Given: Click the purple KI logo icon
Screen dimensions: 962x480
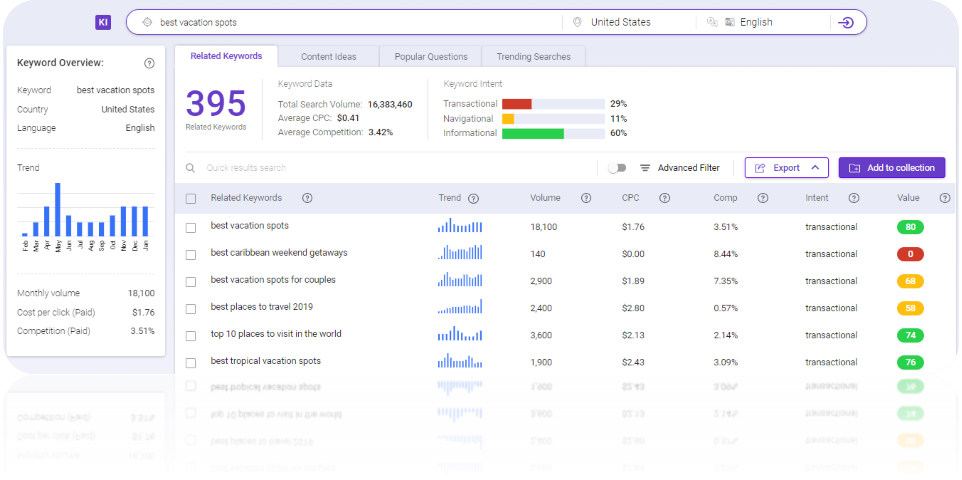Looking at the screenshot, I should [103, 23].
